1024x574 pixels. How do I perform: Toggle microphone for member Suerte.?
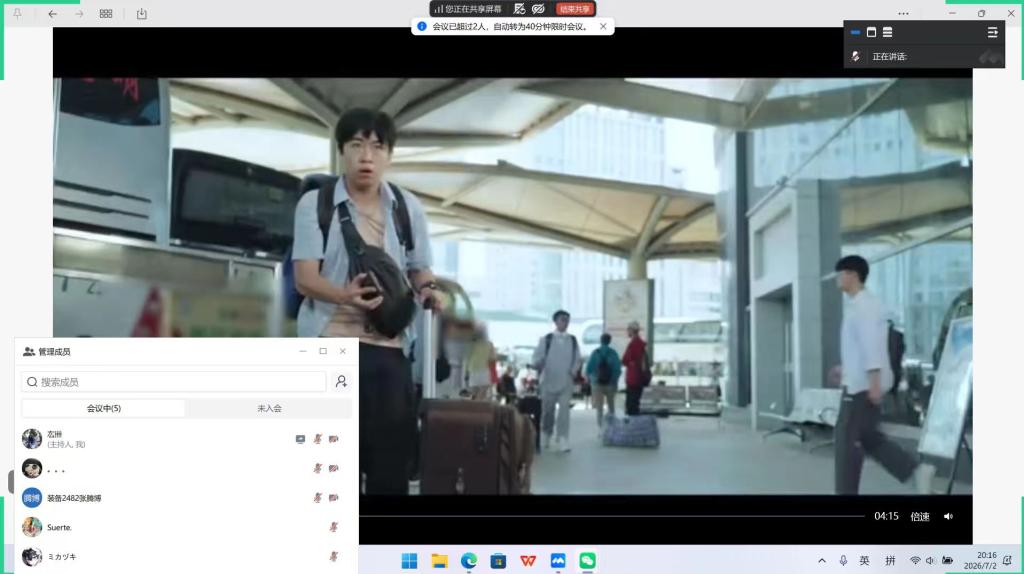(334, 527)
